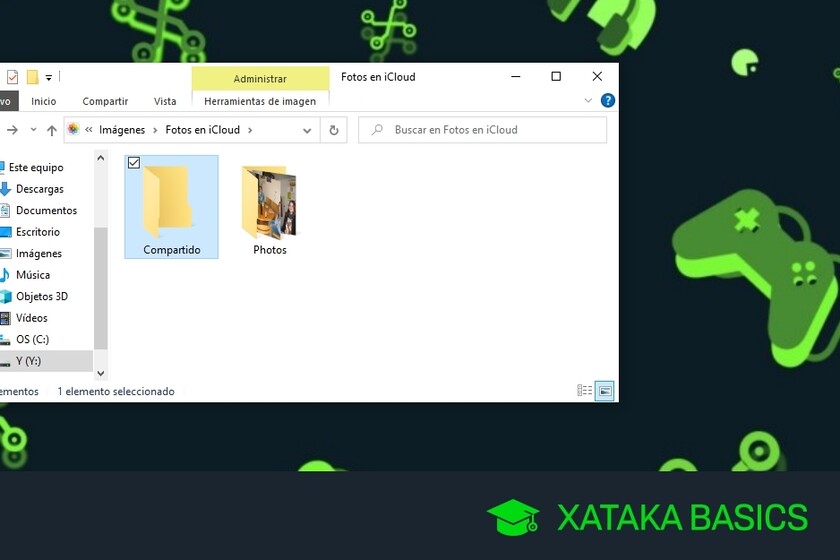
Task: Switch to Large icons view
Action: [x=605, y=391]
